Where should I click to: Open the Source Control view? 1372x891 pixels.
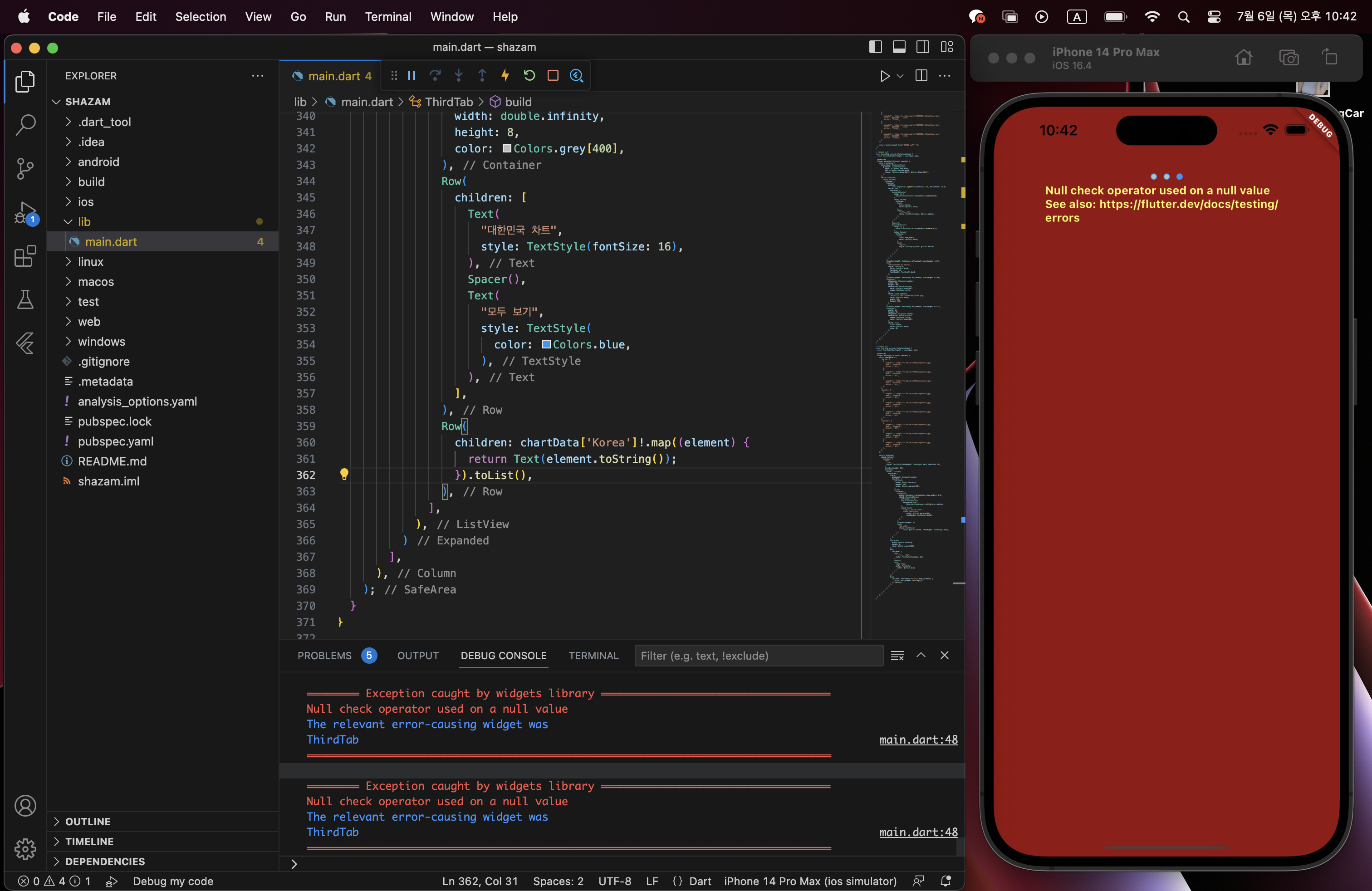(x=25, y=168)
